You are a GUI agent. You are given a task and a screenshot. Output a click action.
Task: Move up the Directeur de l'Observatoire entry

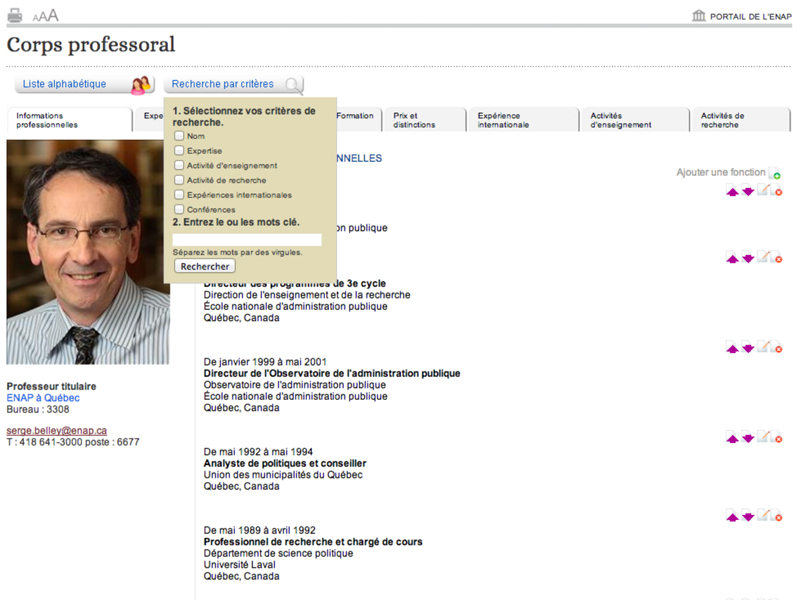pos(732,348)
